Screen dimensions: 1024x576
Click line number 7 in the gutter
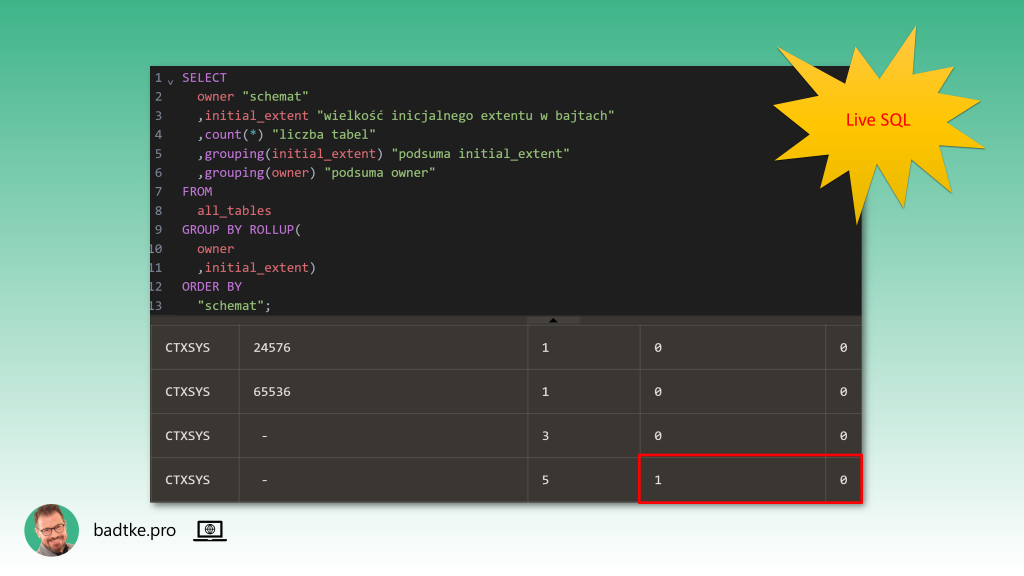pos(158,191)
